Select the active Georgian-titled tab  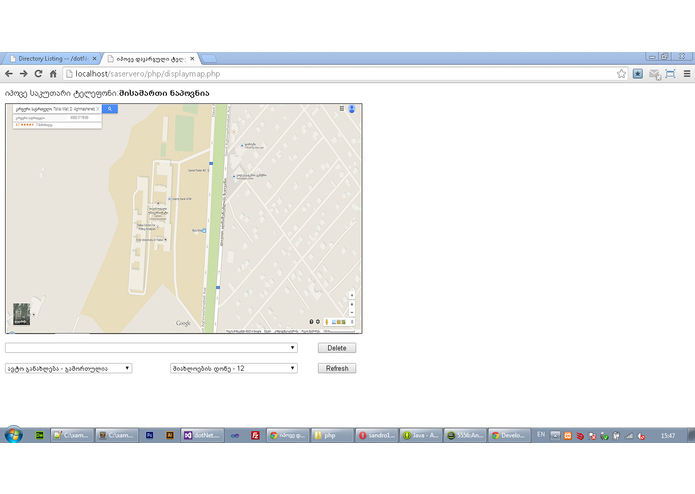pyautogui.click(x=151, y=58)
